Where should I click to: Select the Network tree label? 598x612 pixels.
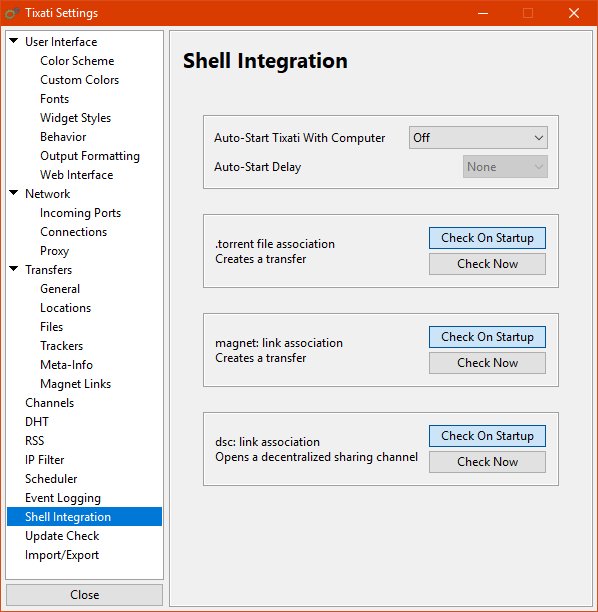(47, 194)
